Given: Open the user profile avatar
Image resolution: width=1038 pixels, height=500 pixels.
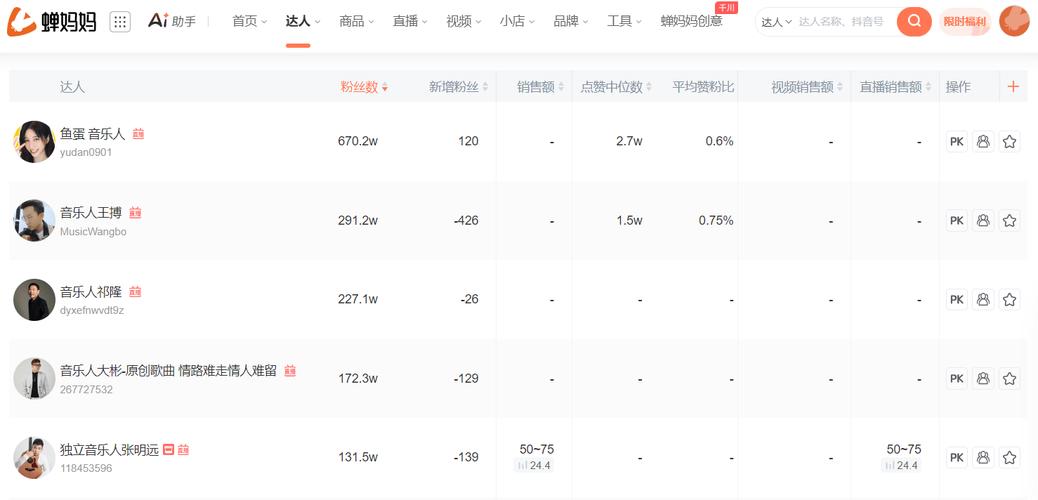Looking at the screenshot, I should coord(1013,21).
